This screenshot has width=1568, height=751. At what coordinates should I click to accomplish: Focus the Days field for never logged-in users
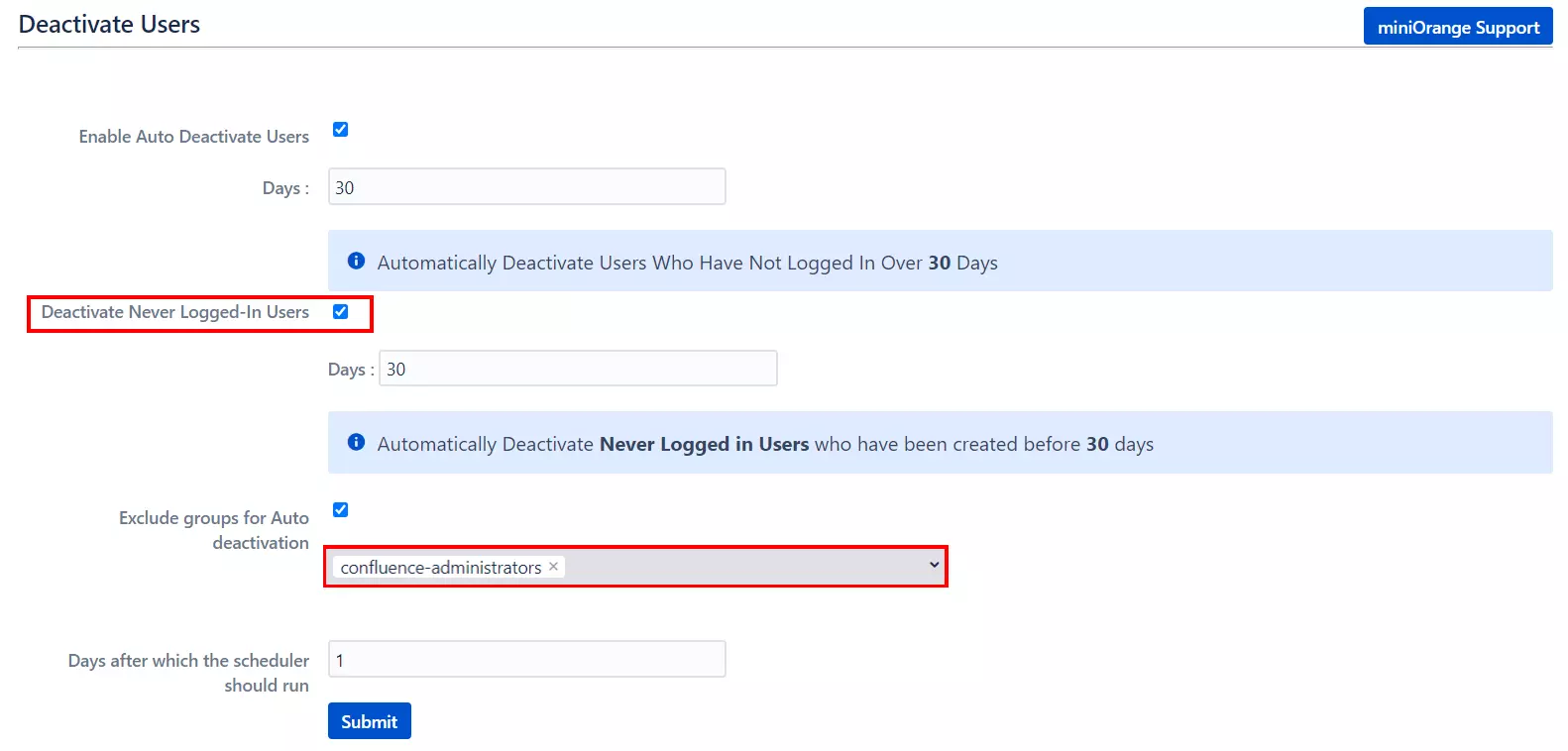[578, 369]
